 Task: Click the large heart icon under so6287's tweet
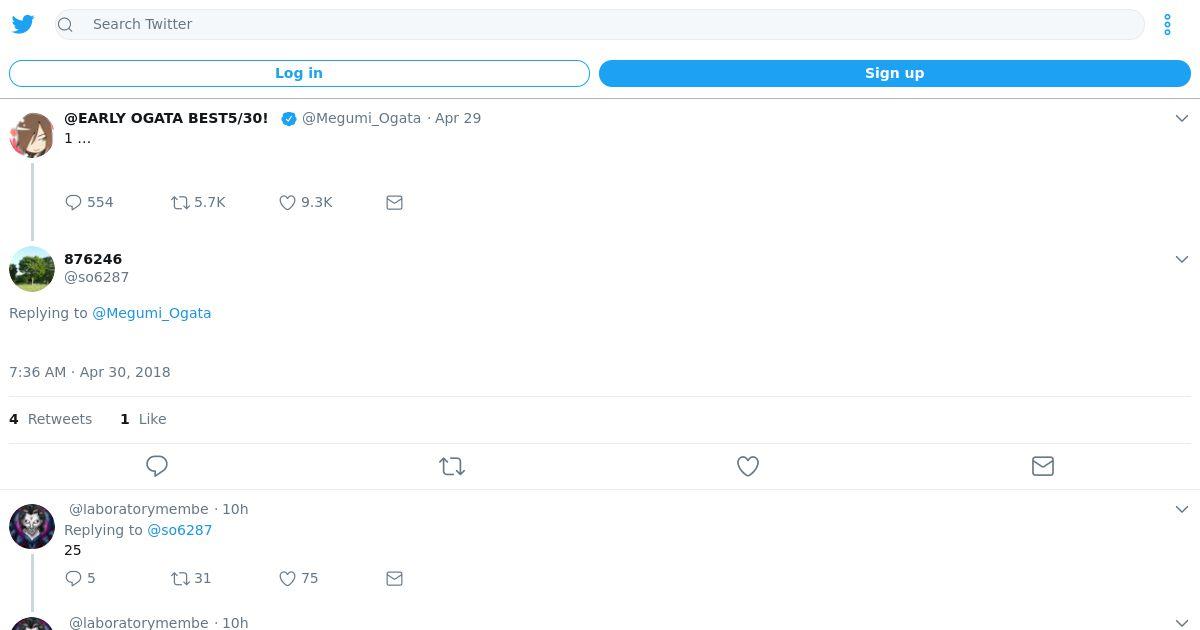point(747,466)
